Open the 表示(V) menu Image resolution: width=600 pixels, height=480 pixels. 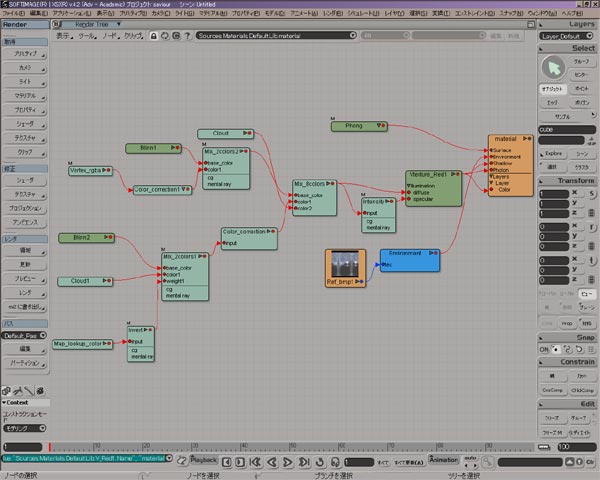pyautogui.click(x=105, y=13)
